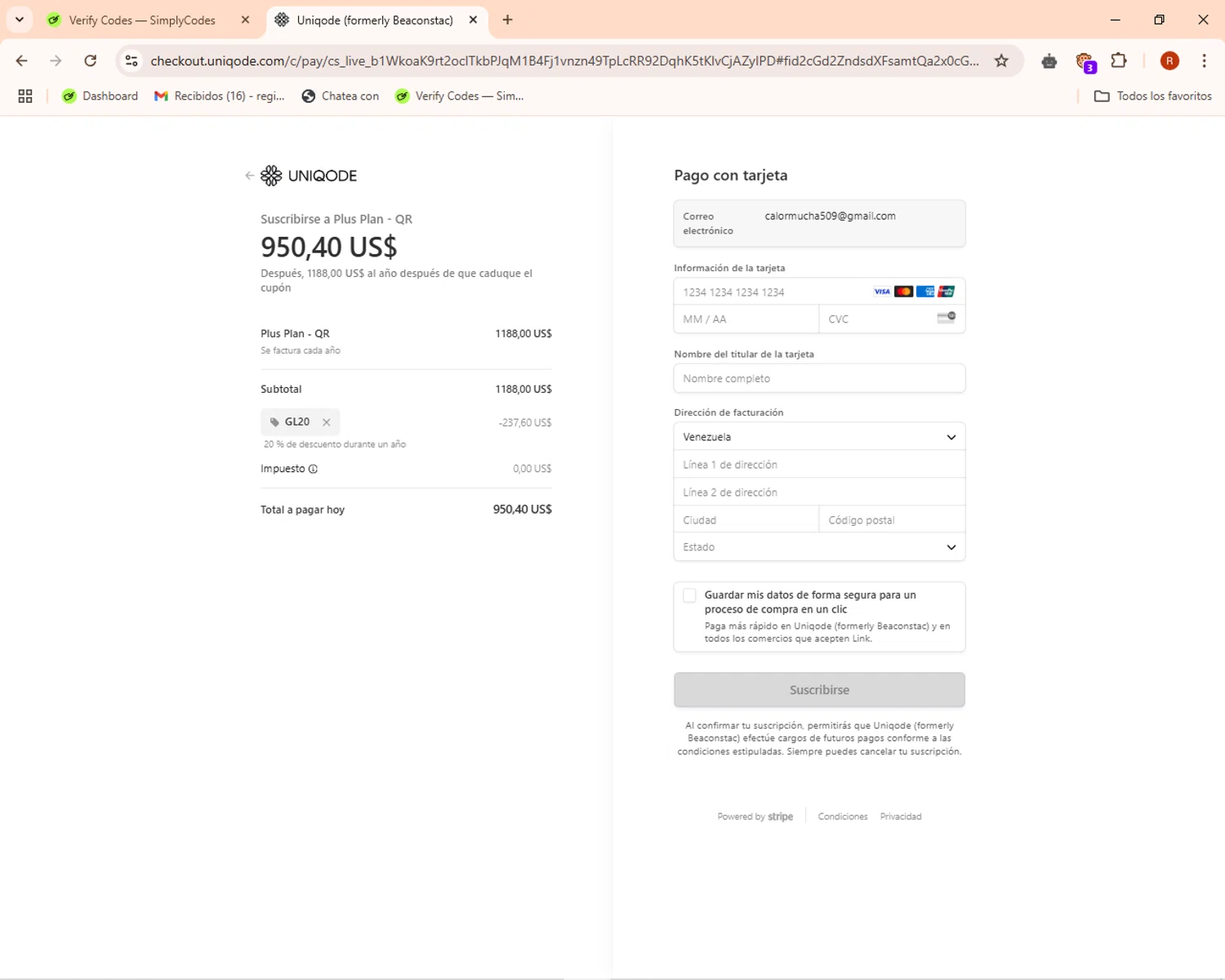This screenshot has height=980, width=1225.
Task: Focus Línea 1 de dirección field
Action: coord(819,465)
